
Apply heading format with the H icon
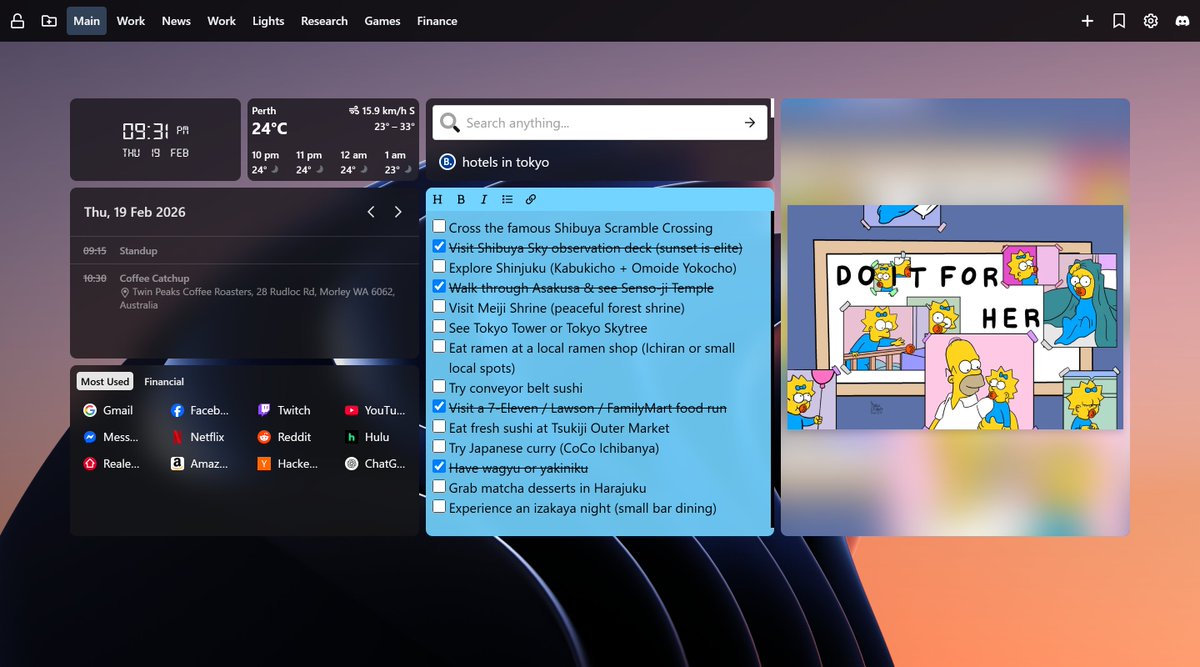click(x=437, y=200)
